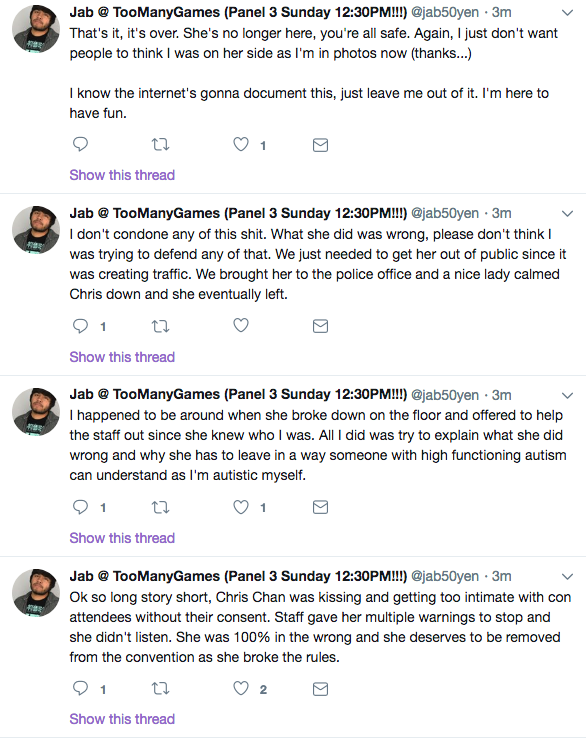Send the "That's it, it's over" tweet via message
586x739 pixels.
click(321, 145)
